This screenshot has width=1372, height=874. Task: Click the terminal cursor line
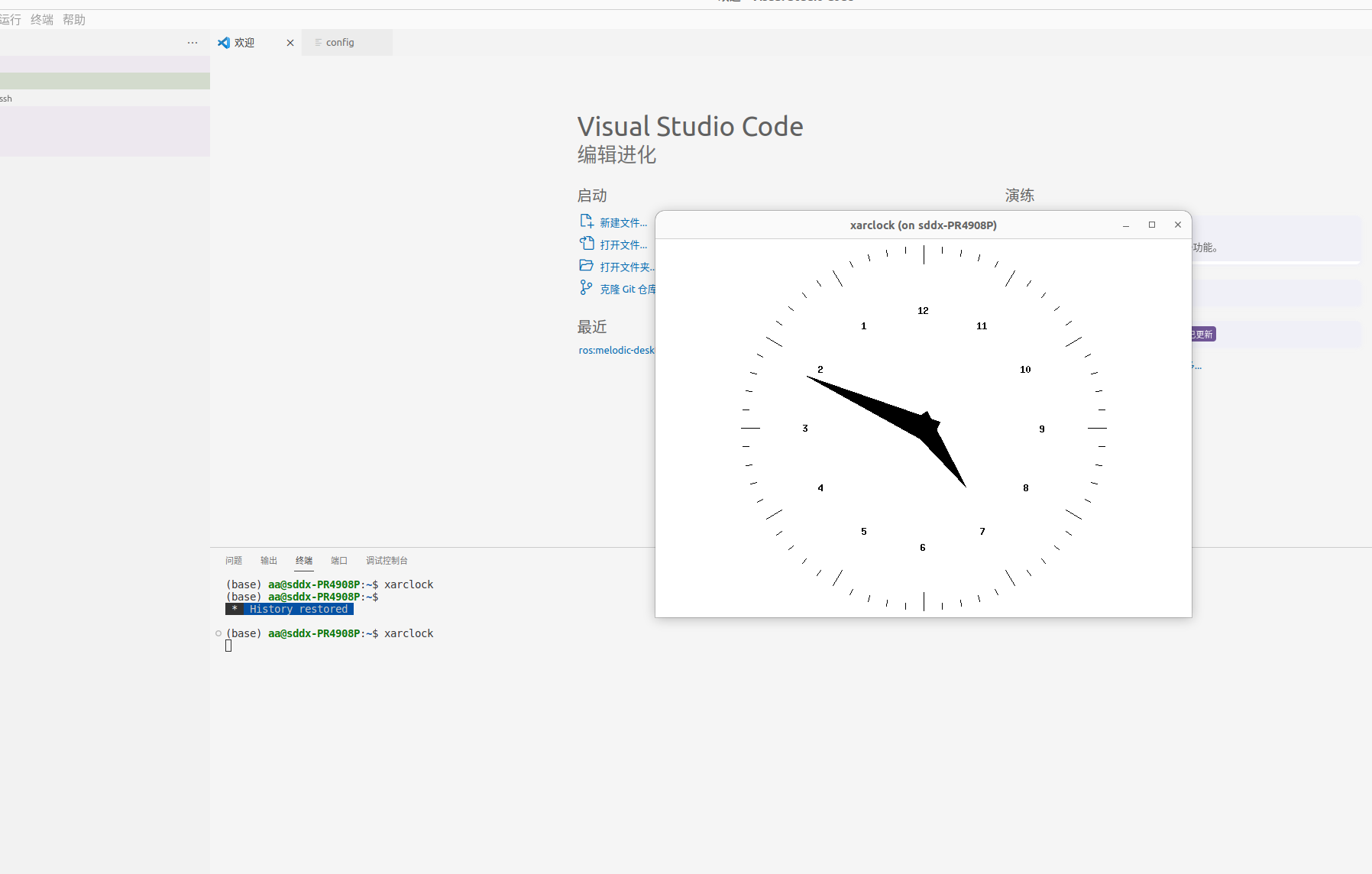(228, 646)
